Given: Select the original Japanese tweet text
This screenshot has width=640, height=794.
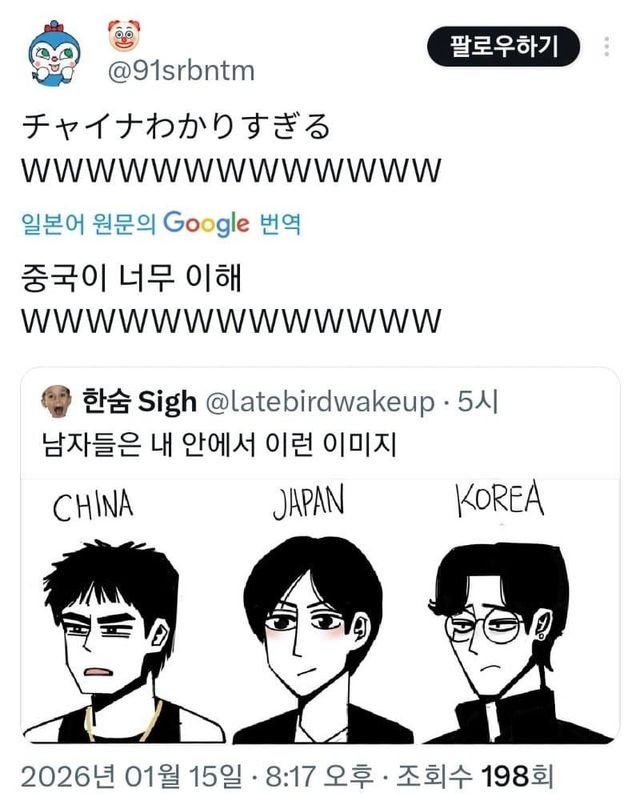Looking at the screenshot, I should (231, 148).
